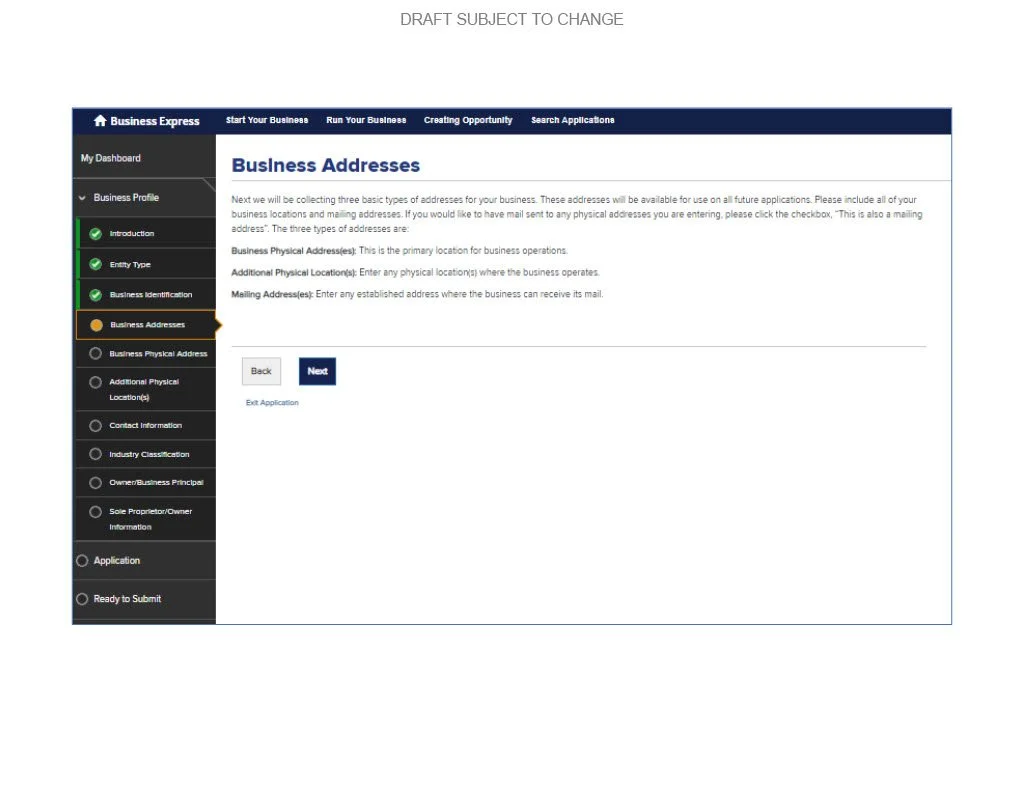Click the circle beside Owner/Business Principal
The height and width of the screenshot is (791, 1024).
[x=95, y=483]
